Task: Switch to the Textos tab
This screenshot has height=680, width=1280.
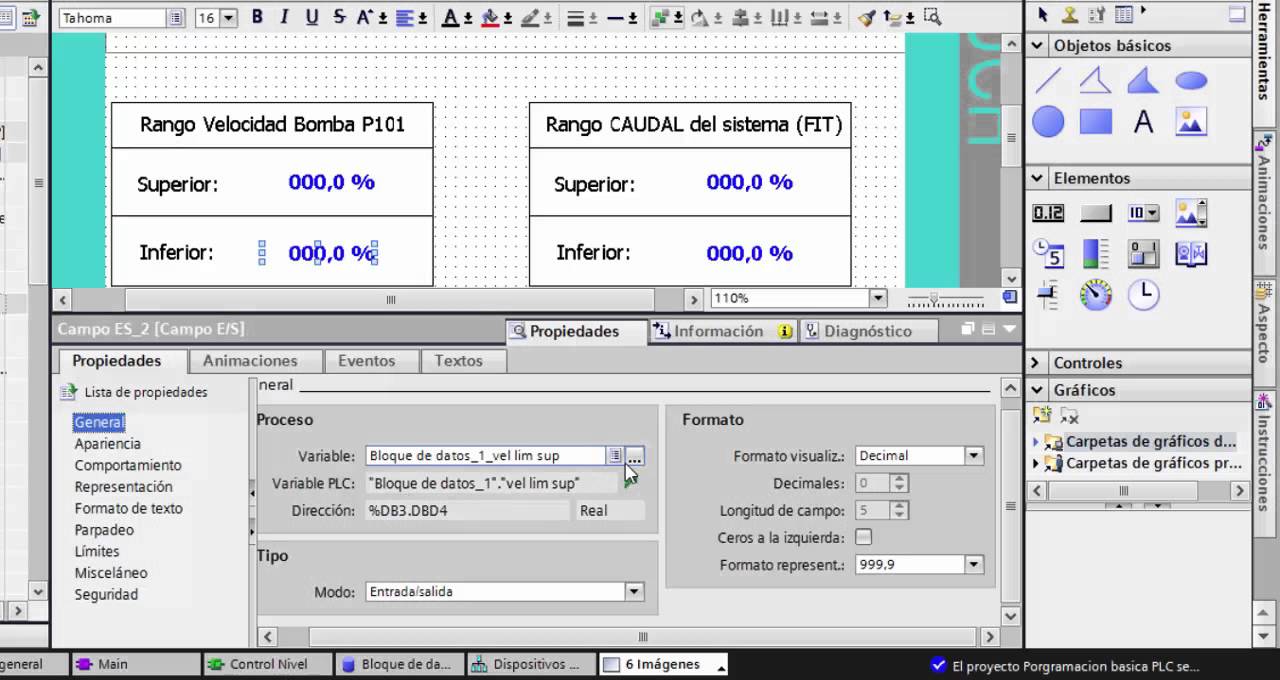Action: tap(458, 361)
